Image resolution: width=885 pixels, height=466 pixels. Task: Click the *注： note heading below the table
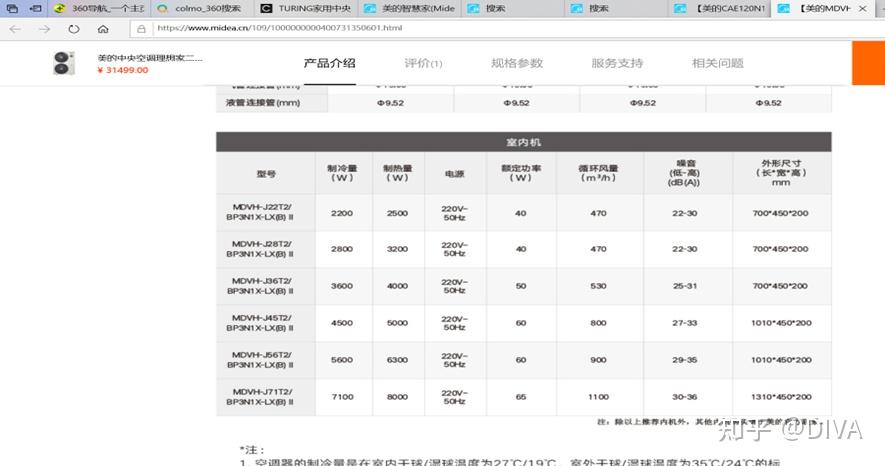252,450
